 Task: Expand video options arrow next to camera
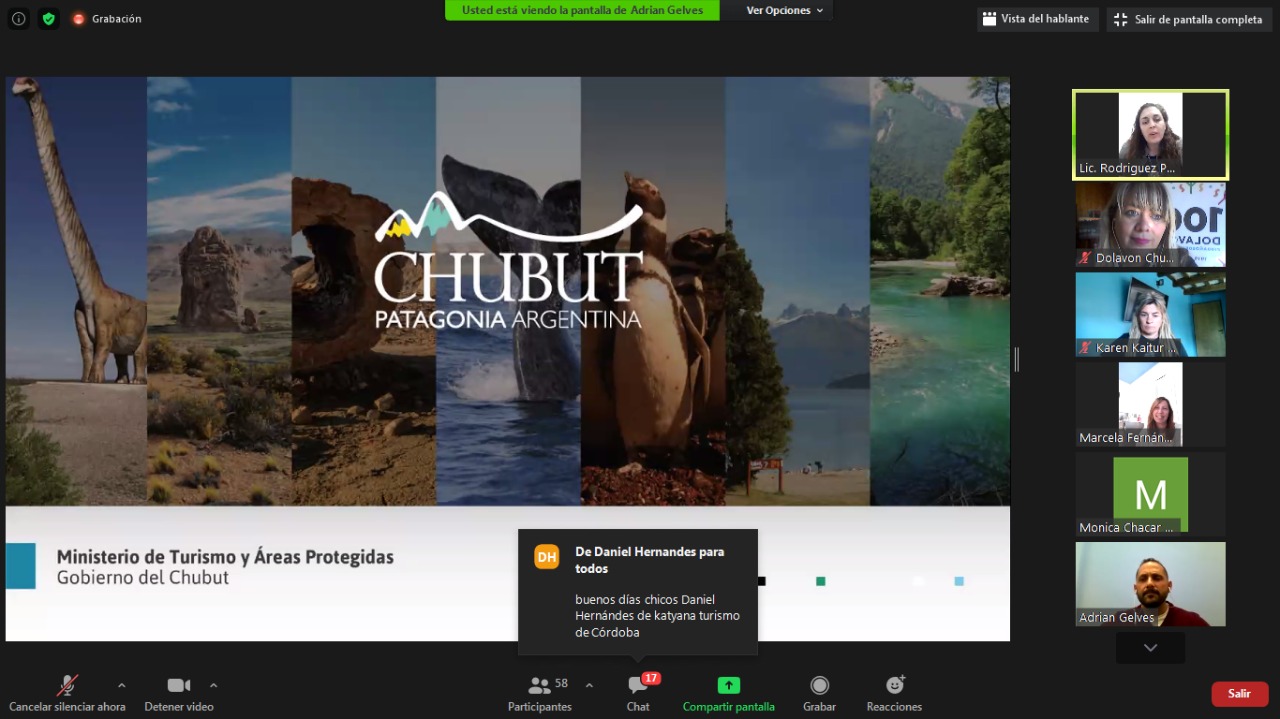pyautogui.click(x=213, y=685)
